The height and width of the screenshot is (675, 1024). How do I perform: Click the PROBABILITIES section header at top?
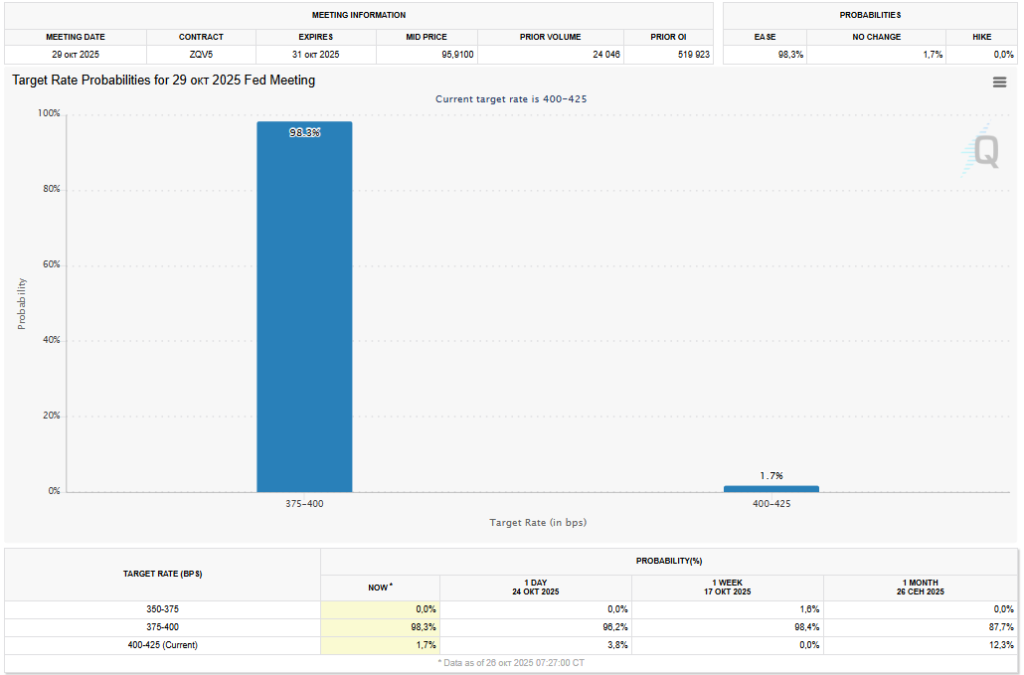pyautogui.click(x=869, y=16)
